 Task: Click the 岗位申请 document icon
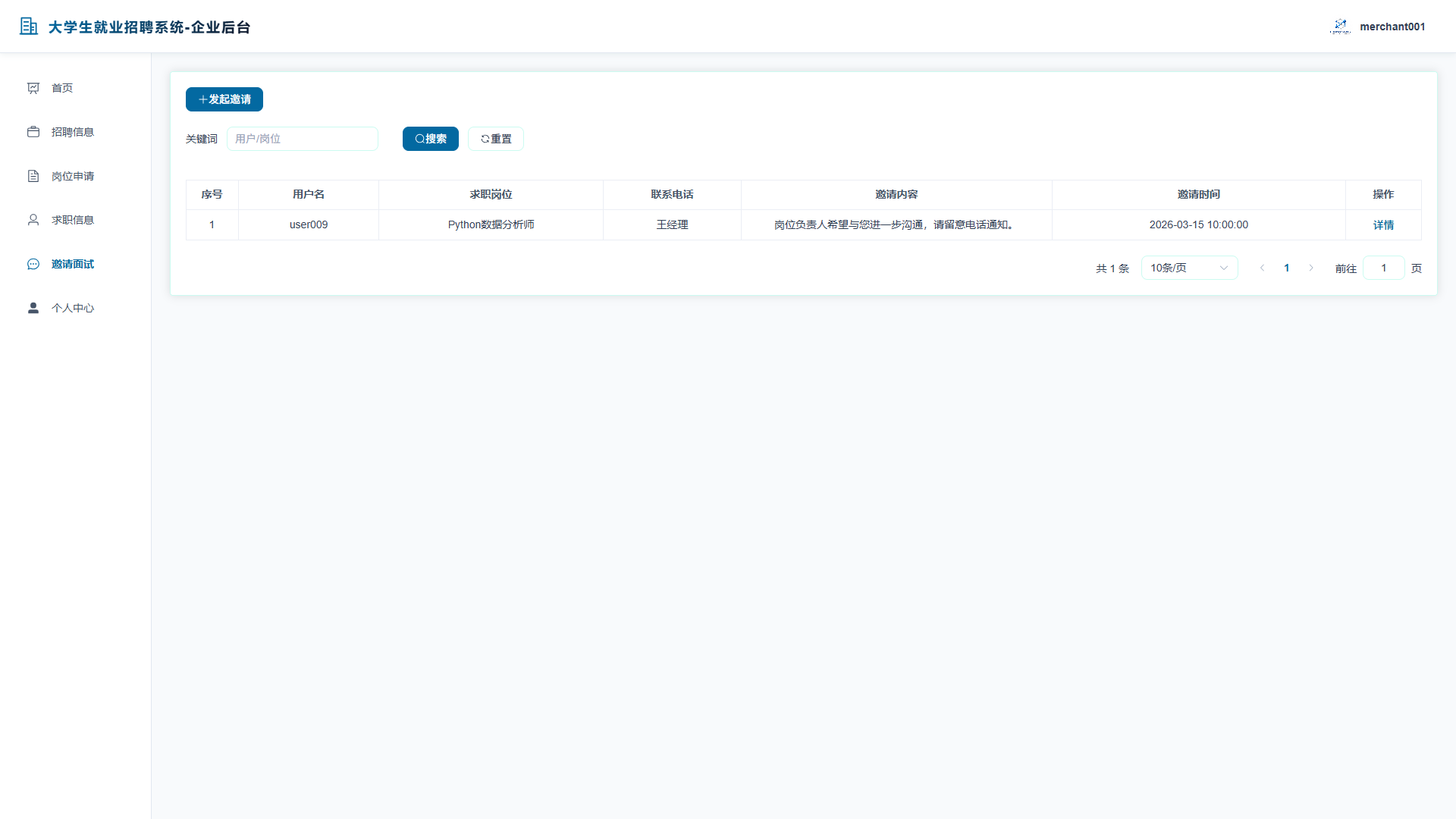click(x=33, y=176)
